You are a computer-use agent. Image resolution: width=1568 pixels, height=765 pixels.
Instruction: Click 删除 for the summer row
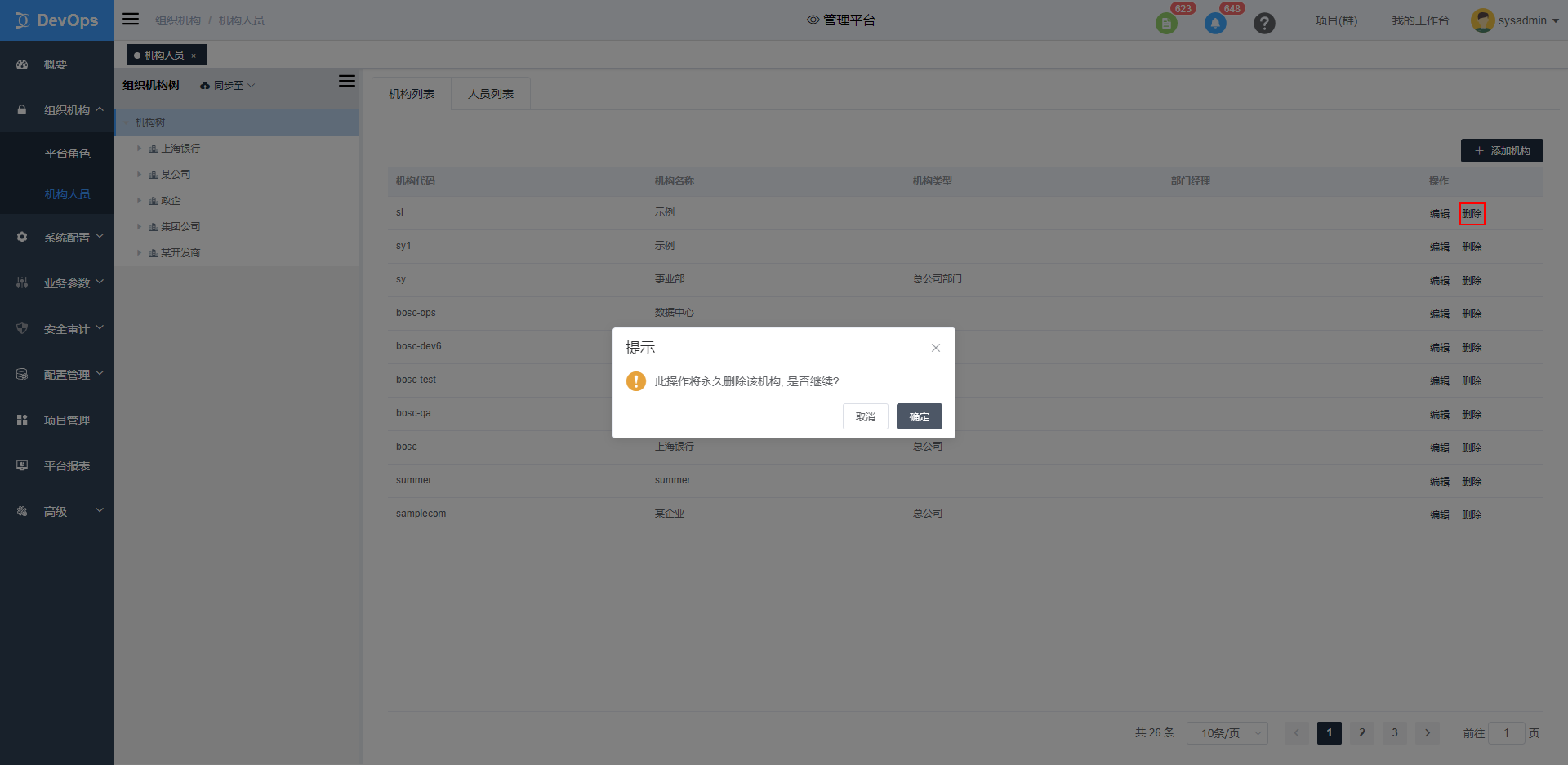1472,482
